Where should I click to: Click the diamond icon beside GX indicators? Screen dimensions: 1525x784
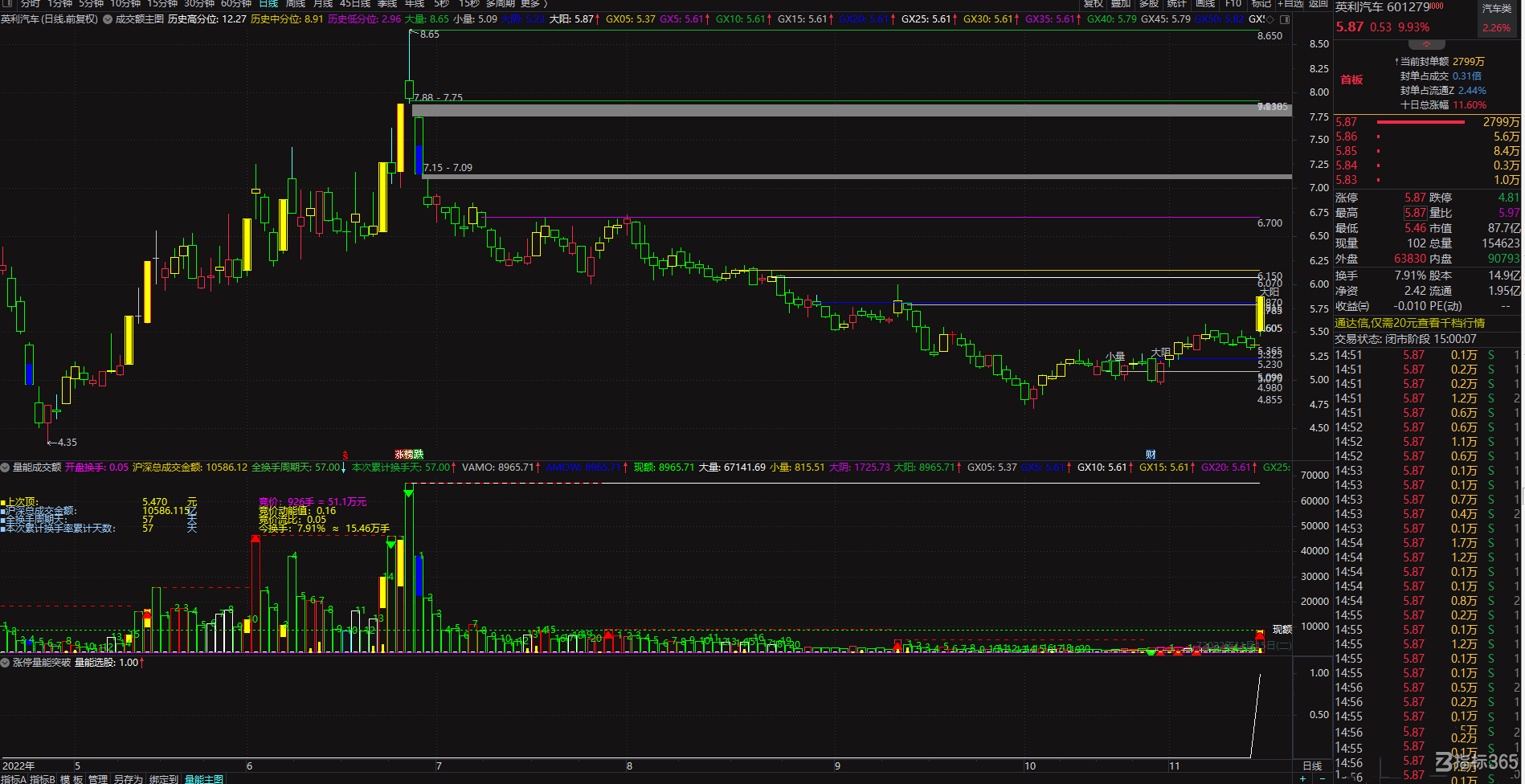(1270, 18)
